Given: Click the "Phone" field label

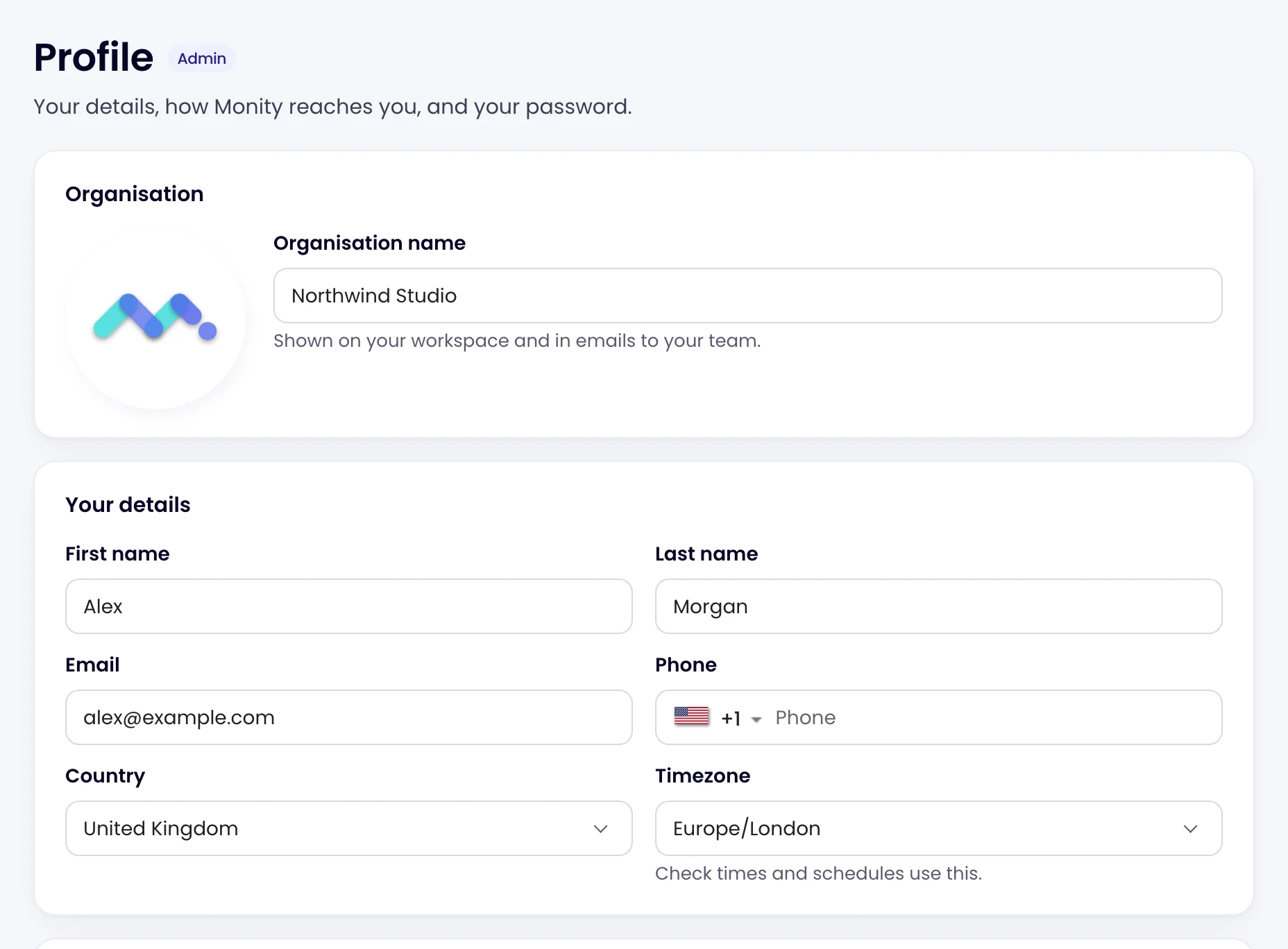Looking at the screenshot, I should coord(686,665).
